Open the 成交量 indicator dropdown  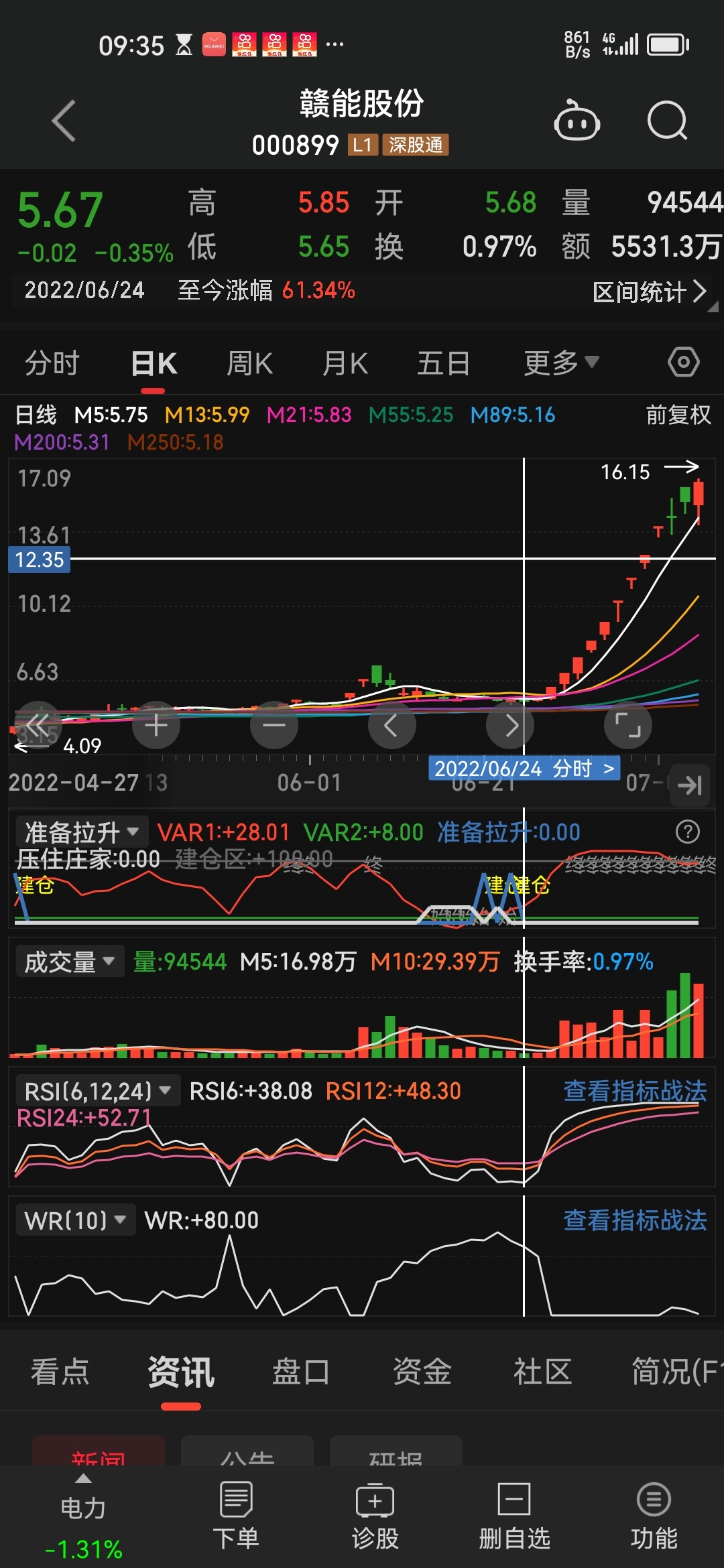click(x=70, y=962)
